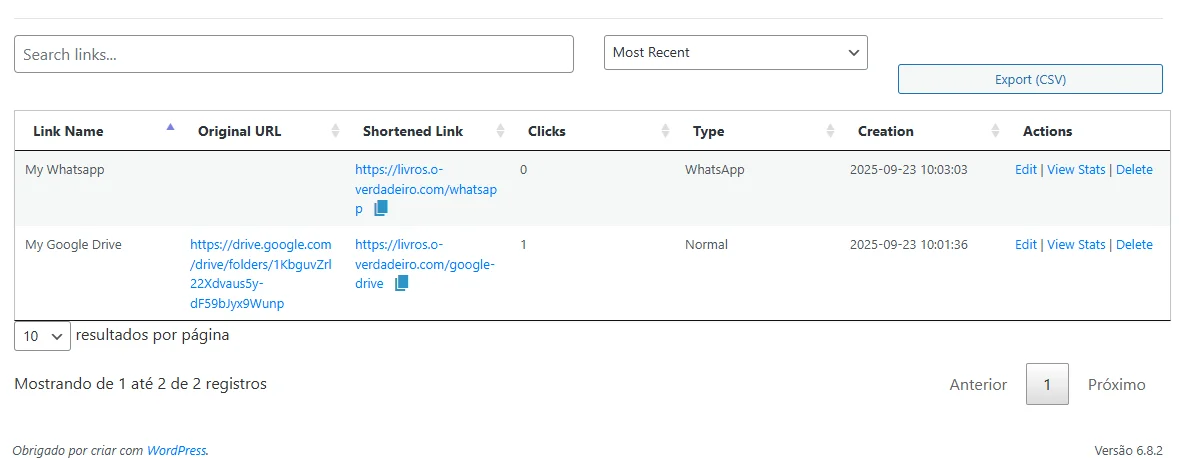
Task: Click the Versão 6.8.2 footer text
Action: (1129, 450)
